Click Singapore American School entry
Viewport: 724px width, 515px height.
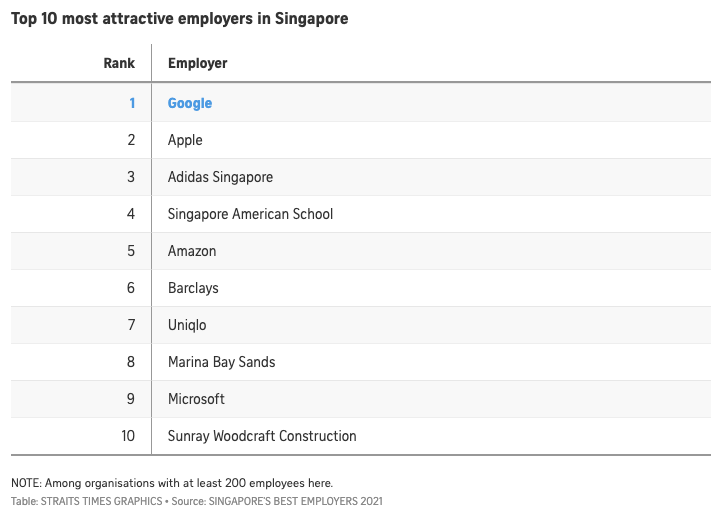[250, 214]
